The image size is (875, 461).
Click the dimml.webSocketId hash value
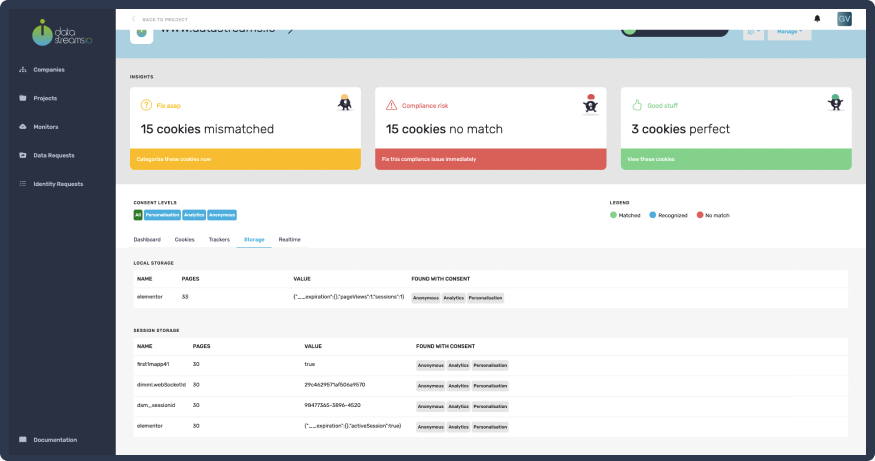coord(335,385)
